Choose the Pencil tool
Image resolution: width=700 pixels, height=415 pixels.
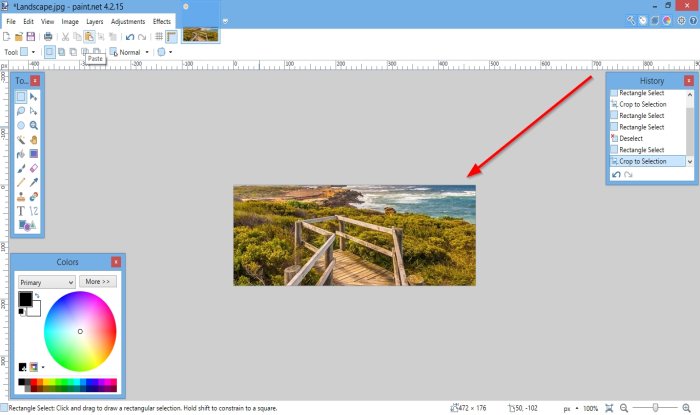click(21, 183)
